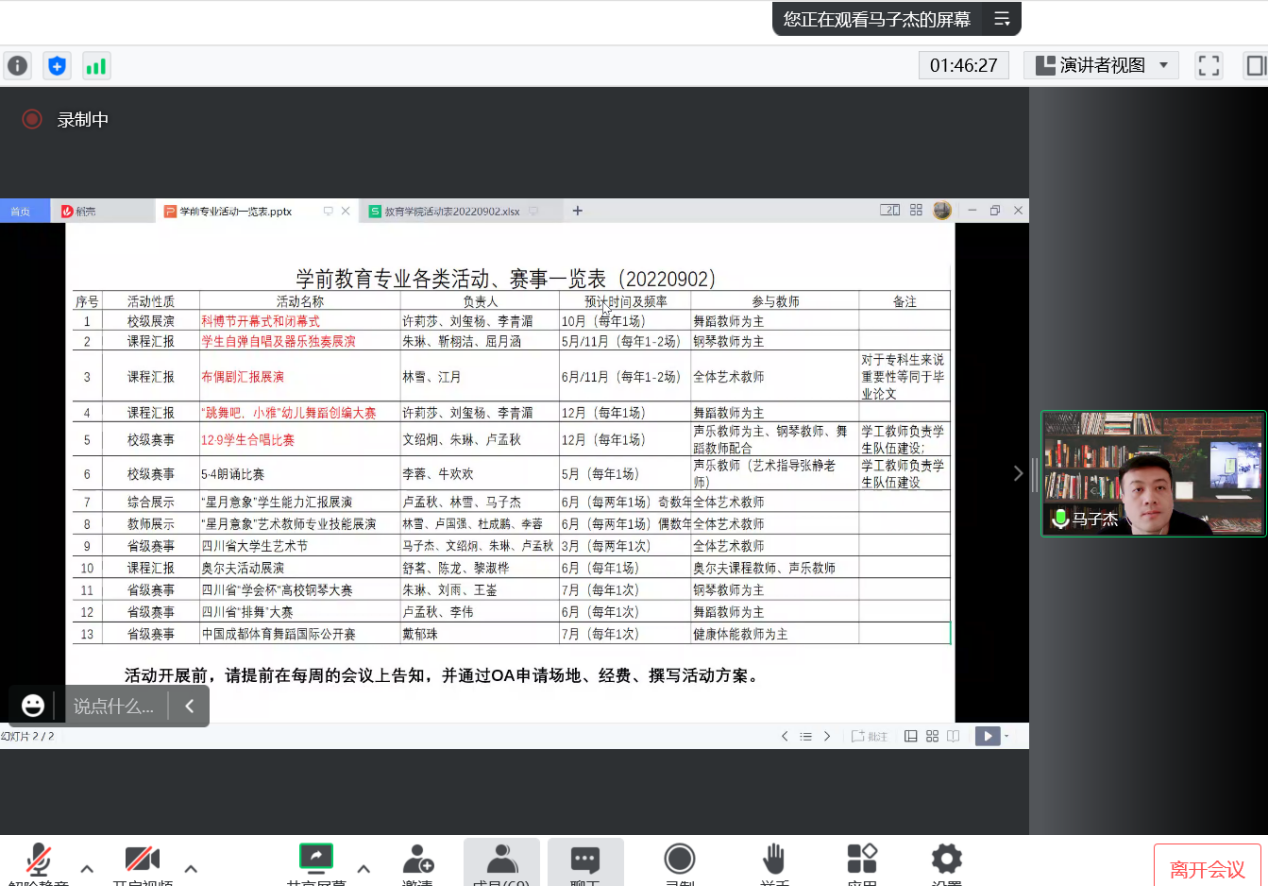The width and height of the screenshot is (1268, 886).
Task: Start recording with the record button
Action: [679, 859]
